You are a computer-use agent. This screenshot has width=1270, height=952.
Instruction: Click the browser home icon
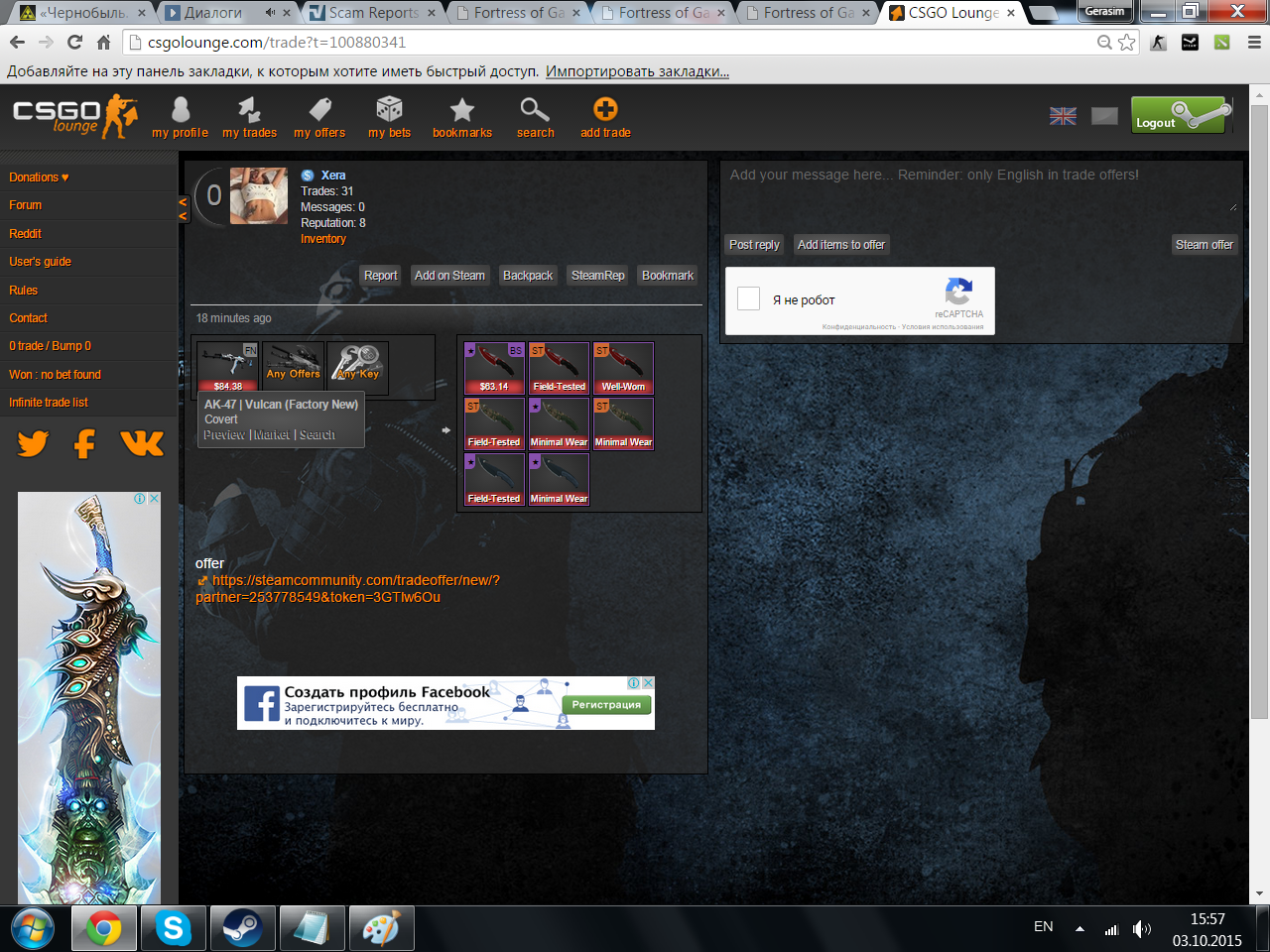tap(103, 42)
